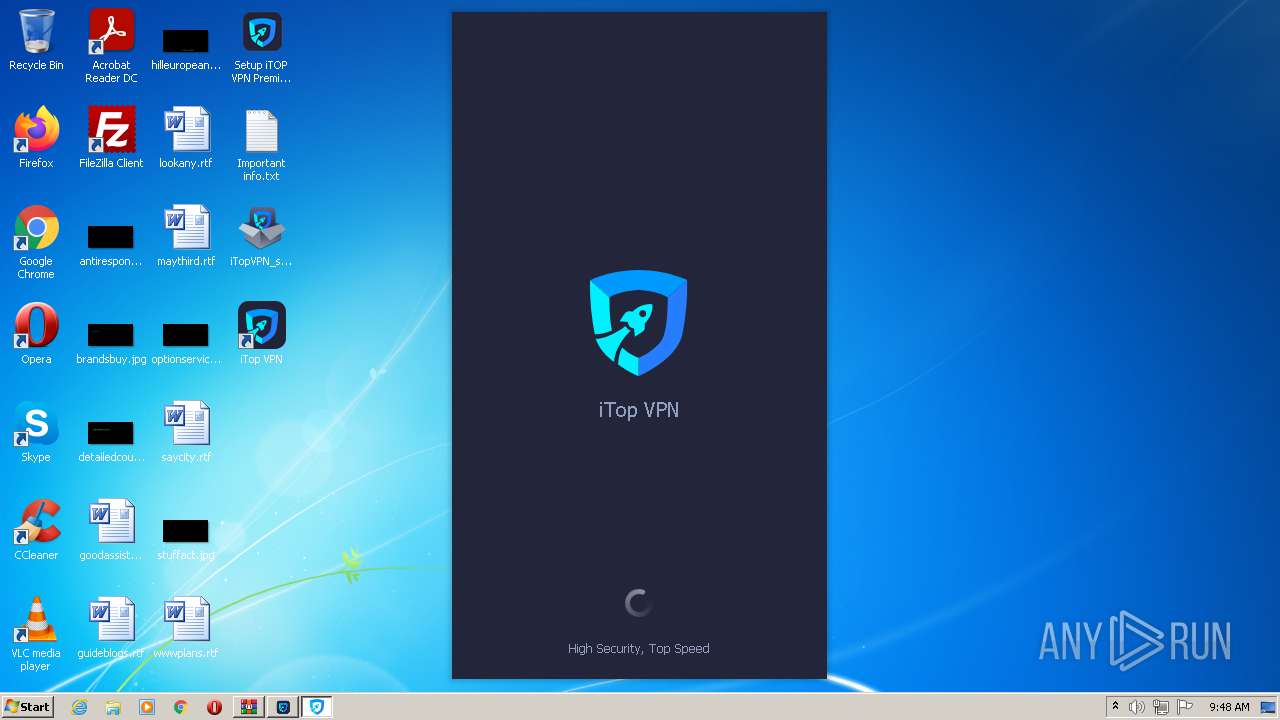Viewport: 1280px width, 720px height.
Task: Launch Opera from the taskbar
Action: pos(214,707)
